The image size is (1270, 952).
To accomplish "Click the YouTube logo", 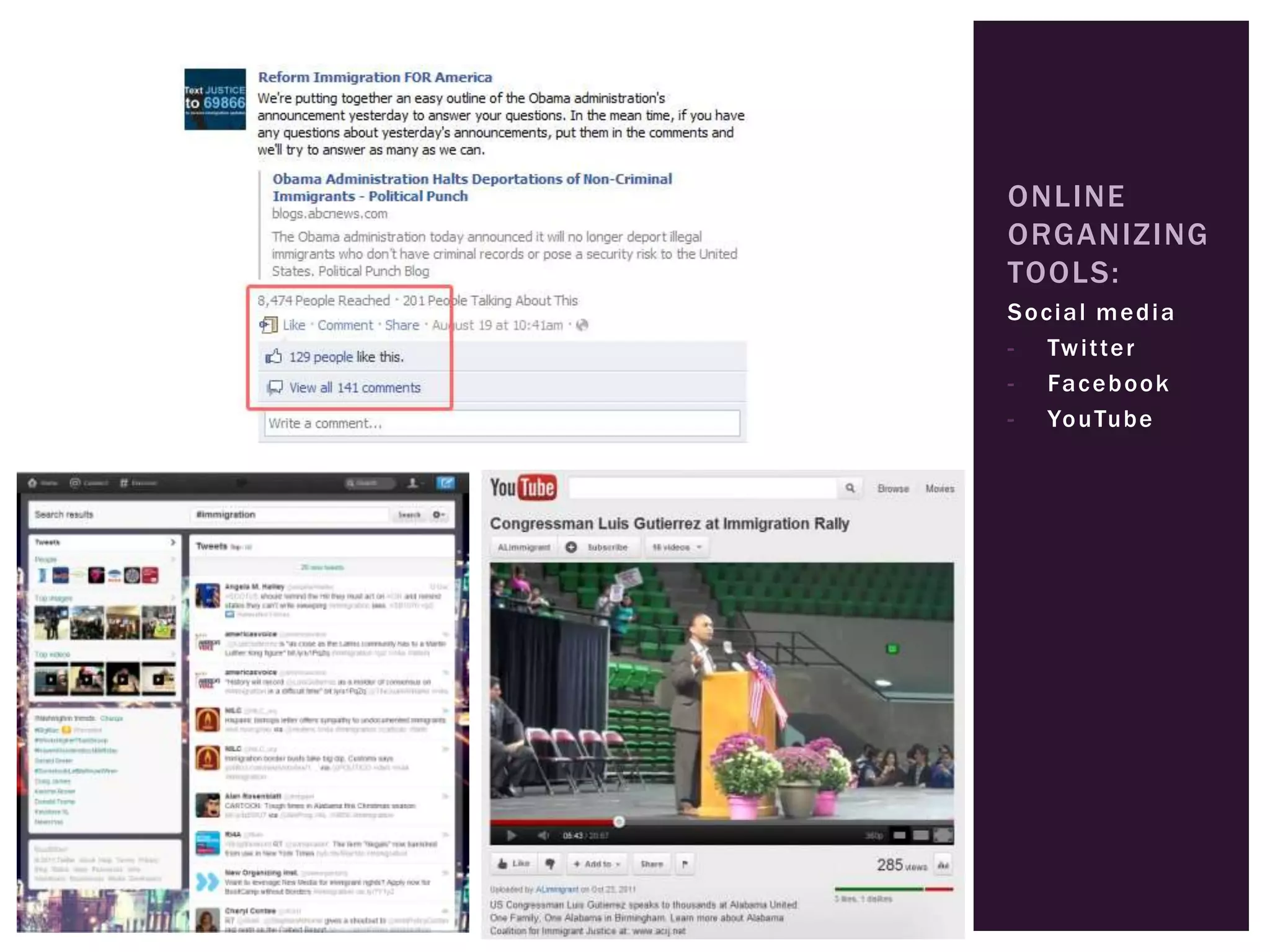I will [x=523, y=488].
